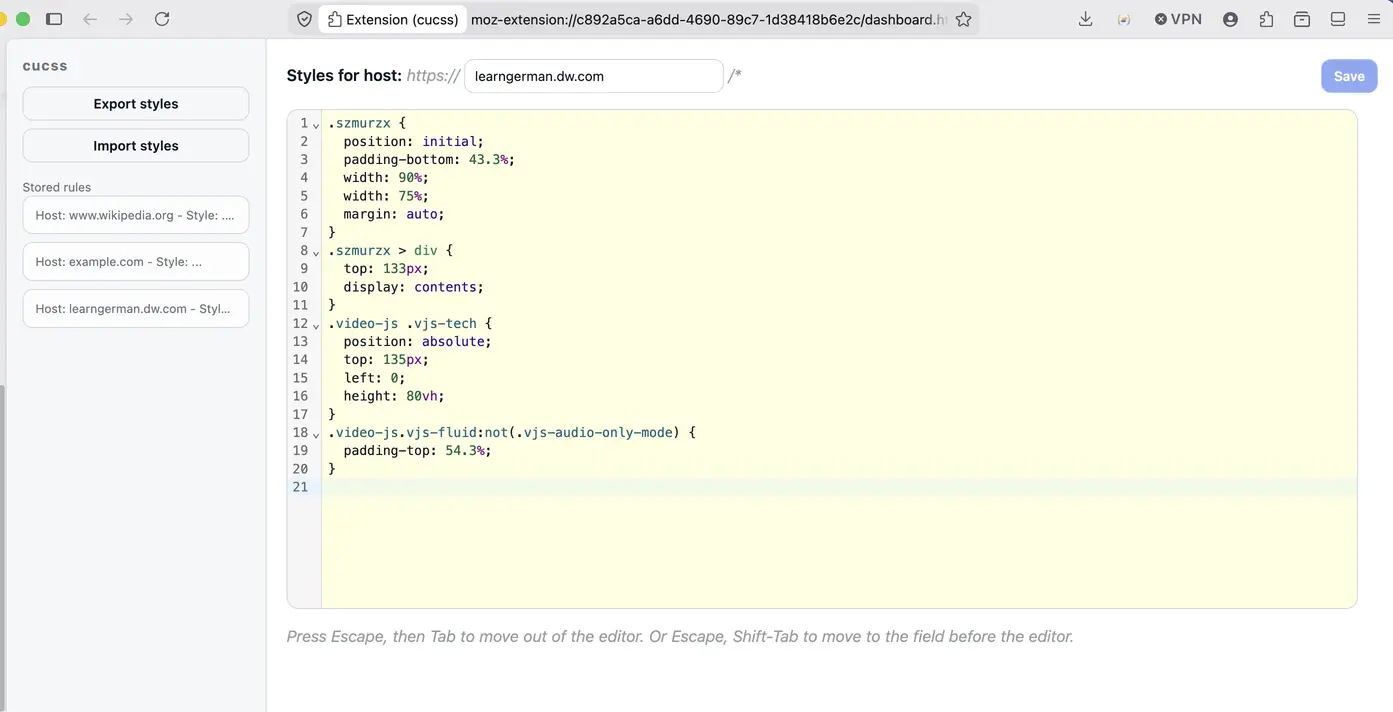Go back with the back arrow
Image resolution: width=1393 pixels, height=712 pixels.
coord(90,19)
